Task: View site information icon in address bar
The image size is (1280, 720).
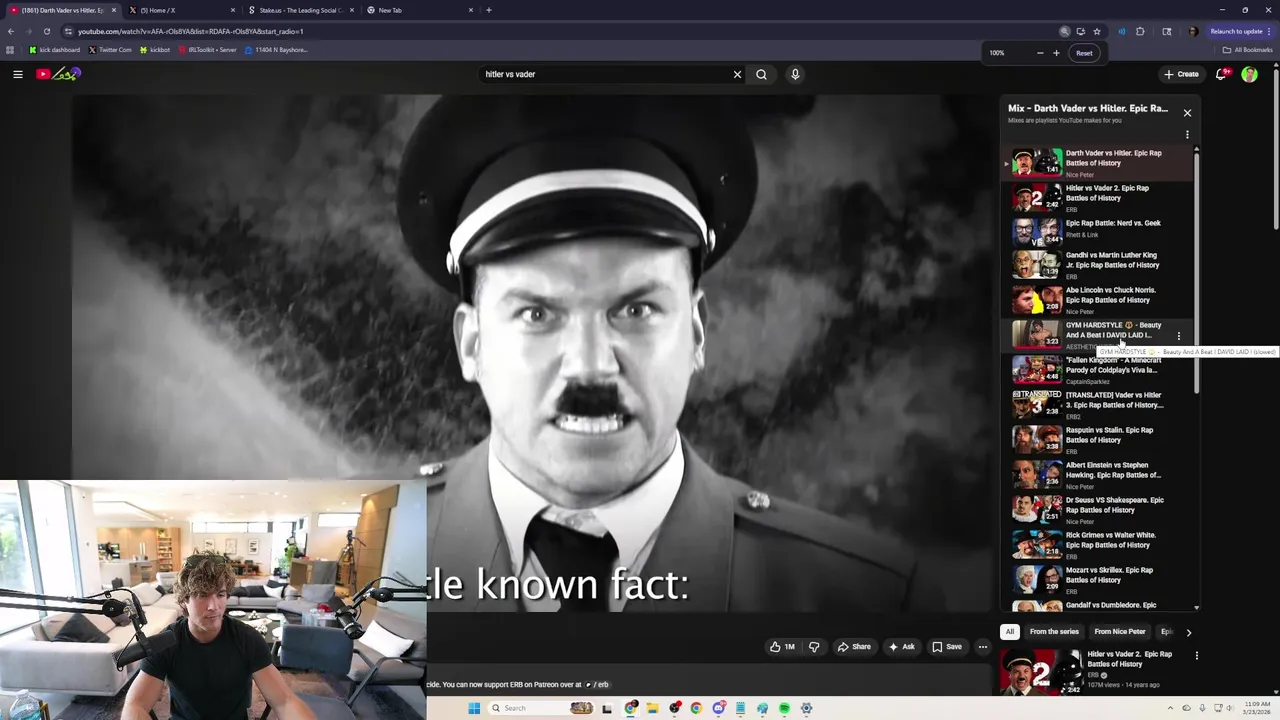Action: coord(68,31)
